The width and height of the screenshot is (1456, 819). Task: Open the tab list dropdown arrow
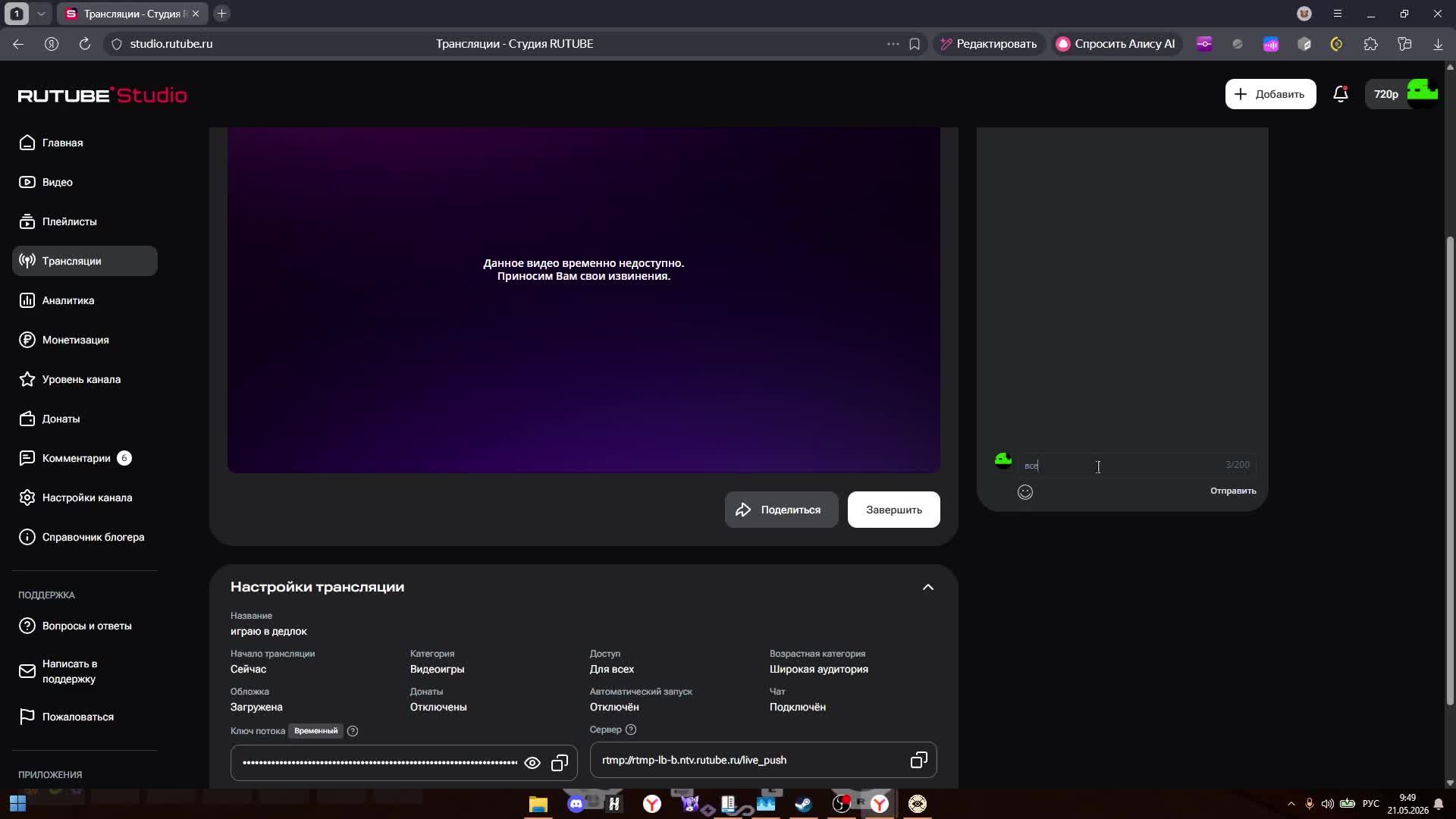(x=41, y=14)
